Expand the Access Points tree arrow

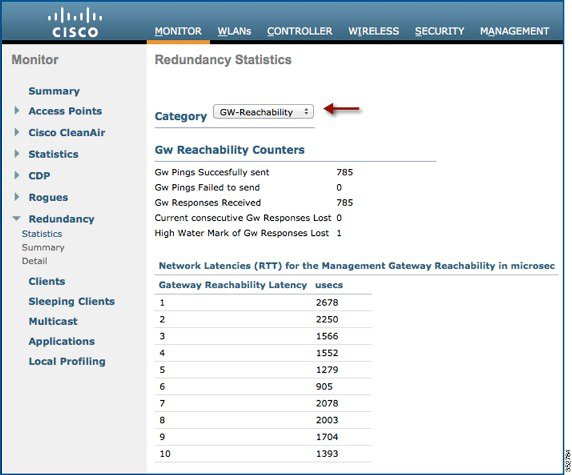[x=17, y=111]
